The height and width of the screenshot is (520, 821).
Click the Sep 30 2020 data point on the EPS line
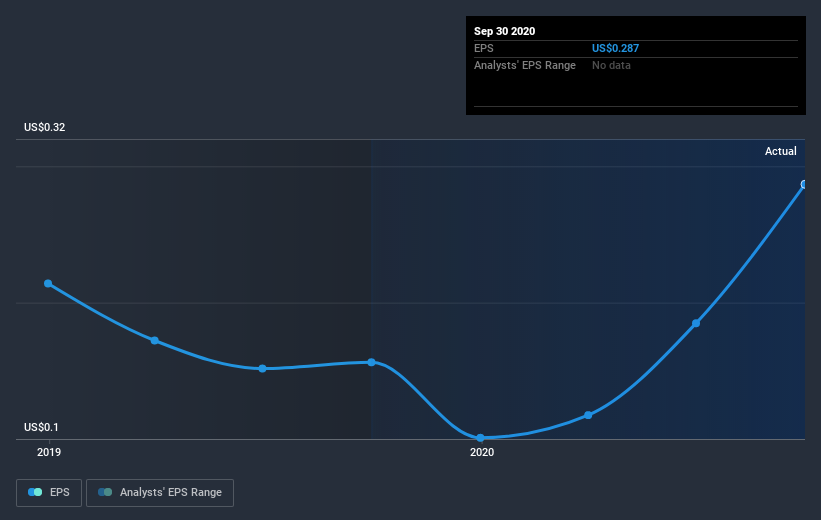(804, 184)
